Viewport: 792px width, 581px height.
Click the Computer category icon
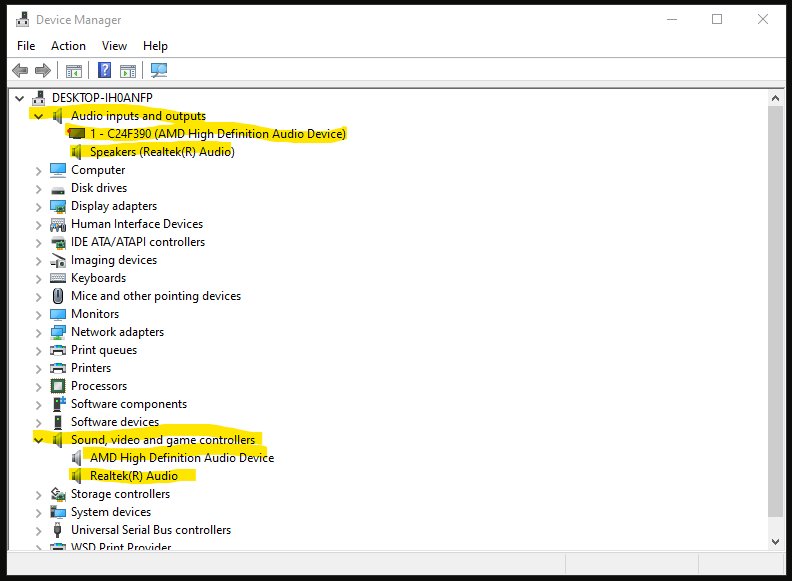click(58, 170)
